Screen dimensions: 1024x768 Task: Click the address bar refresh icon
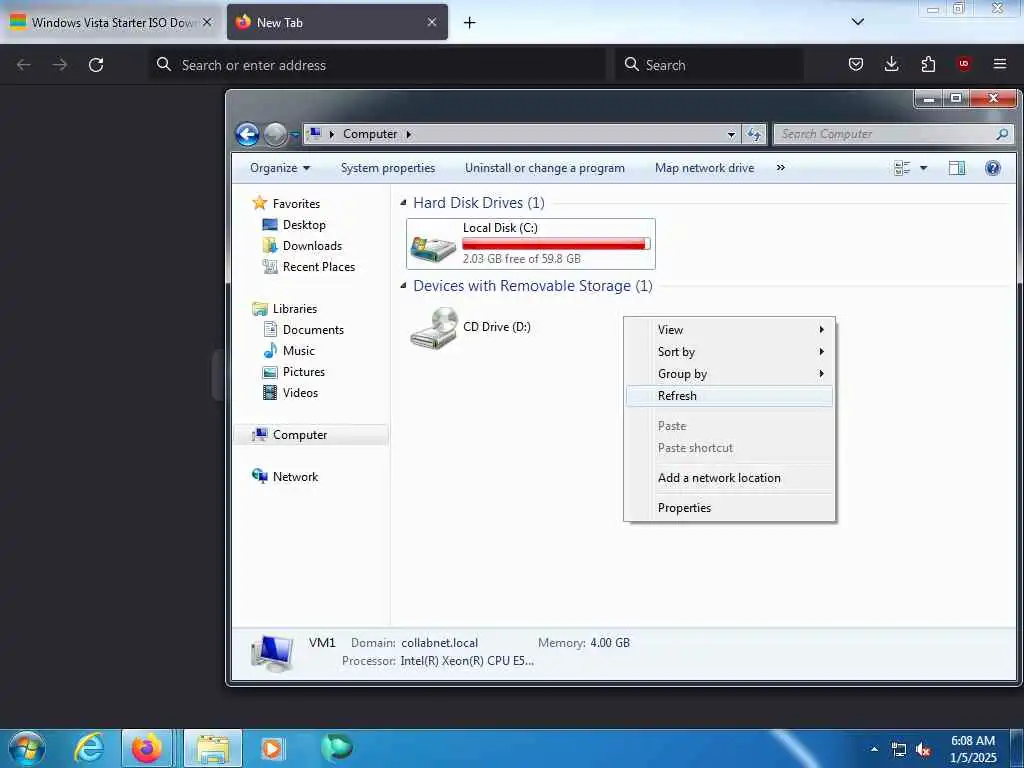tap(754, 135)
